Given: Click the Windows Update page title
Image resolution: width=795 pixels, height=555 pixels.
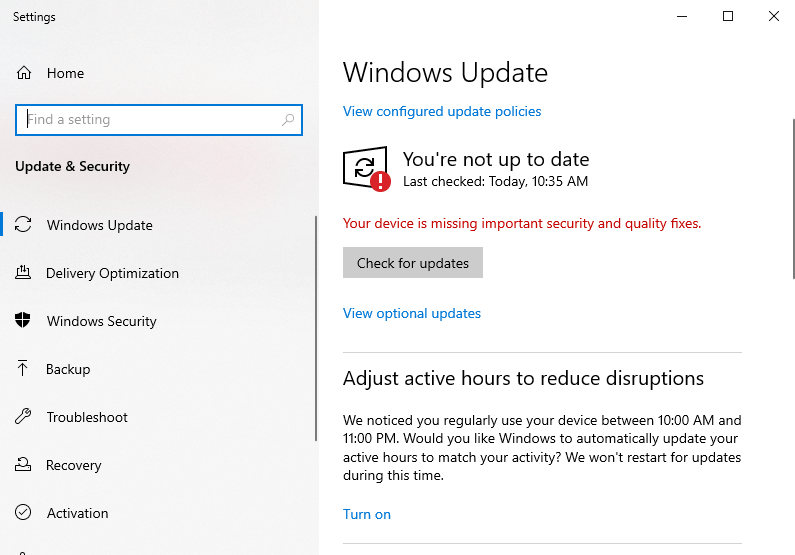Looking at the screenshot, I should [445, 72].
